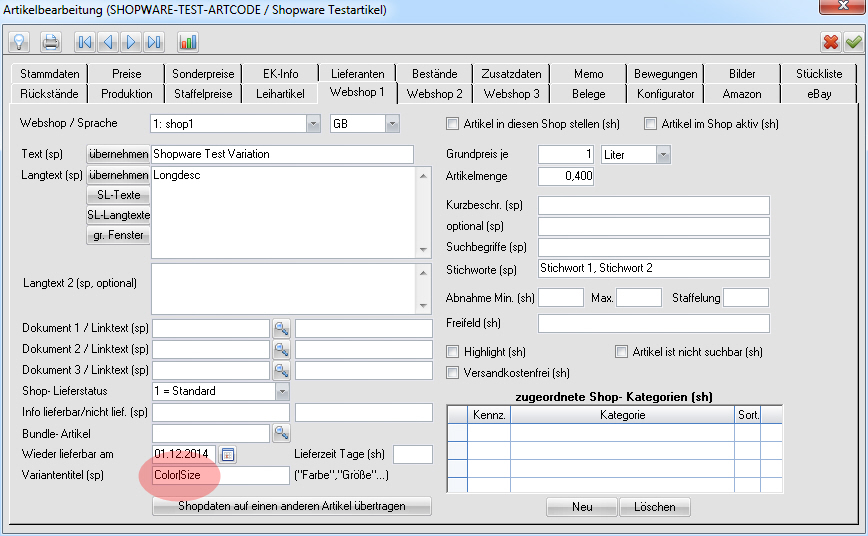The width and height of the screenshot is (868, 536).
Task: Switch to the Lieferanten tab
Action: 358,74
